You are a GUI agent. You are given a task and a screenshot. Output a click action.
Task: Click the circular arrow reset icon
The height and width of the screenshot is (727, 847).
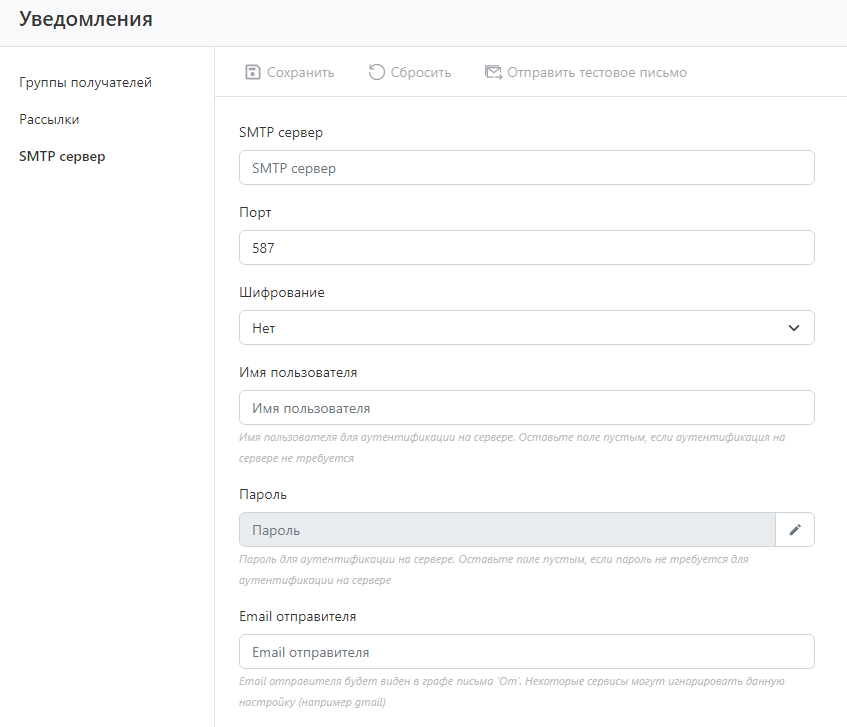[x=376, y=72]
